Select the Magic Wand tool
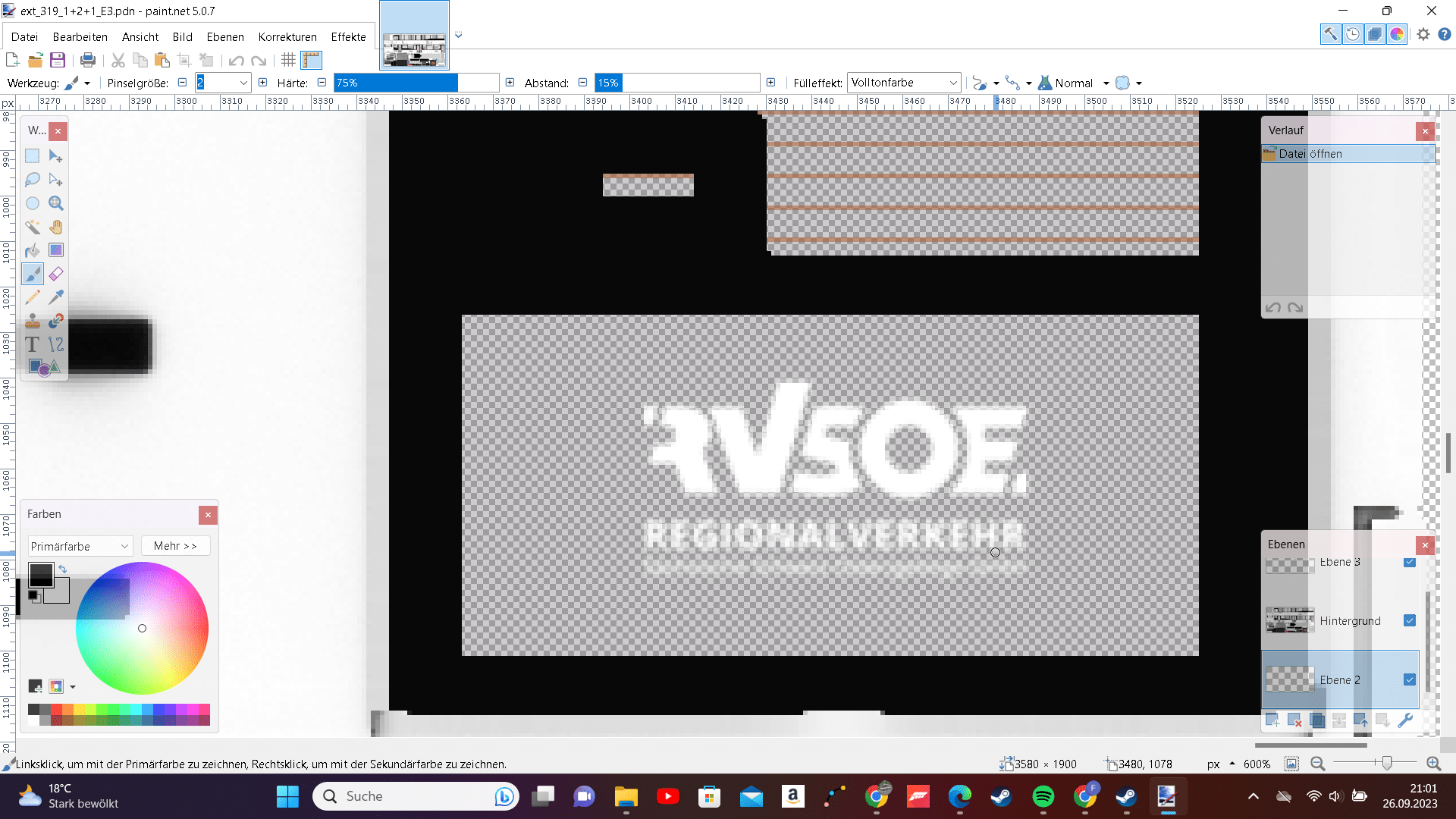This screenshot has height=819, width=1456. [33, 227]
